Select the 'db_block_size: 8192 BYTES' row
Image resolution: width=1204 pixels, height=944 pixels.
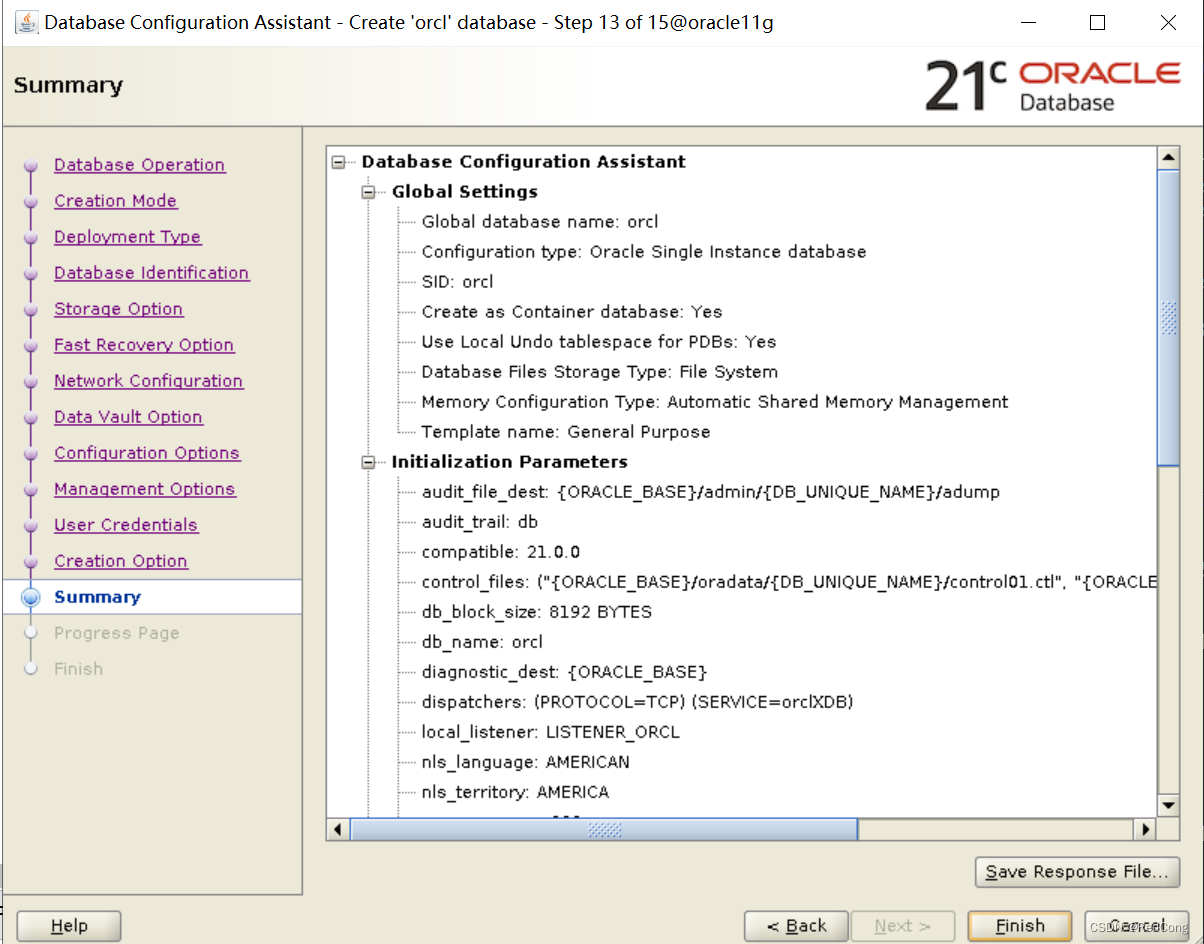pos(537,612)
